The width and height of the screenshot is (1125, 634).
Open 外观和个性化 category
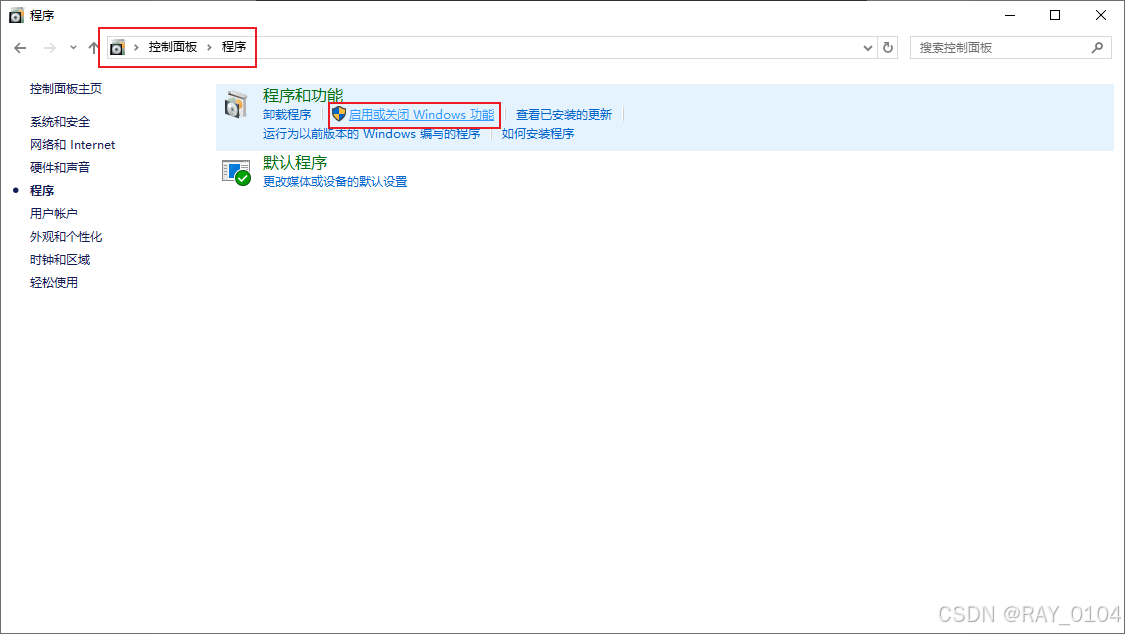66,237
